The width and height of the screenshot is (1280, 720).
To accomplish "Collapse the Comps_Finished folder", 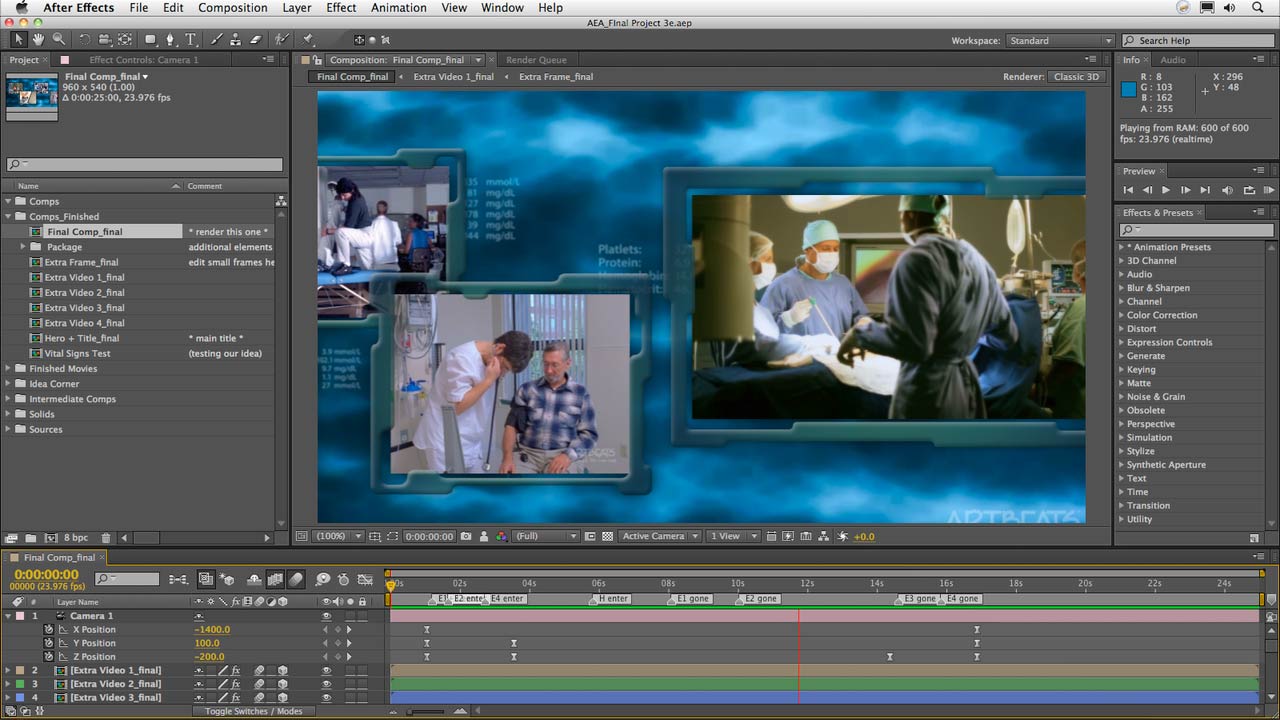I will [x=8, y=216].
